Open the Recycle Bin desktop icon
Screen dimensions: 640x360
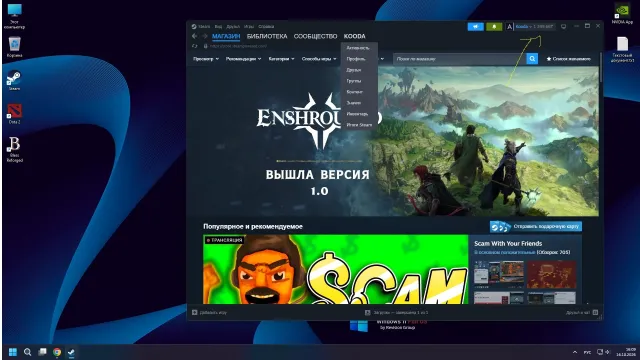[x=14, y=47]
